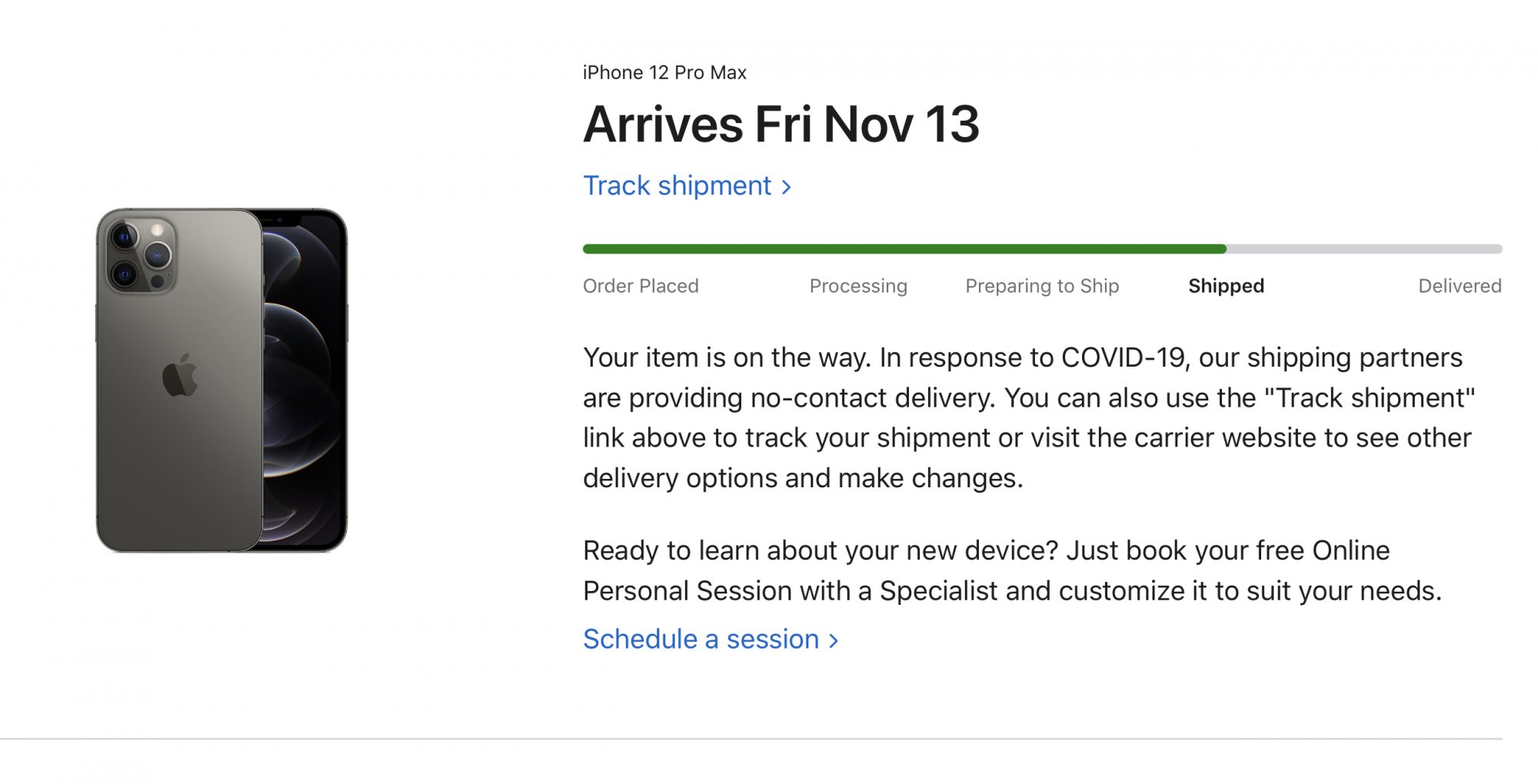Screen dimensions: 1538x784
Task: Click the chevron after Track shipment
Action: 786,187
